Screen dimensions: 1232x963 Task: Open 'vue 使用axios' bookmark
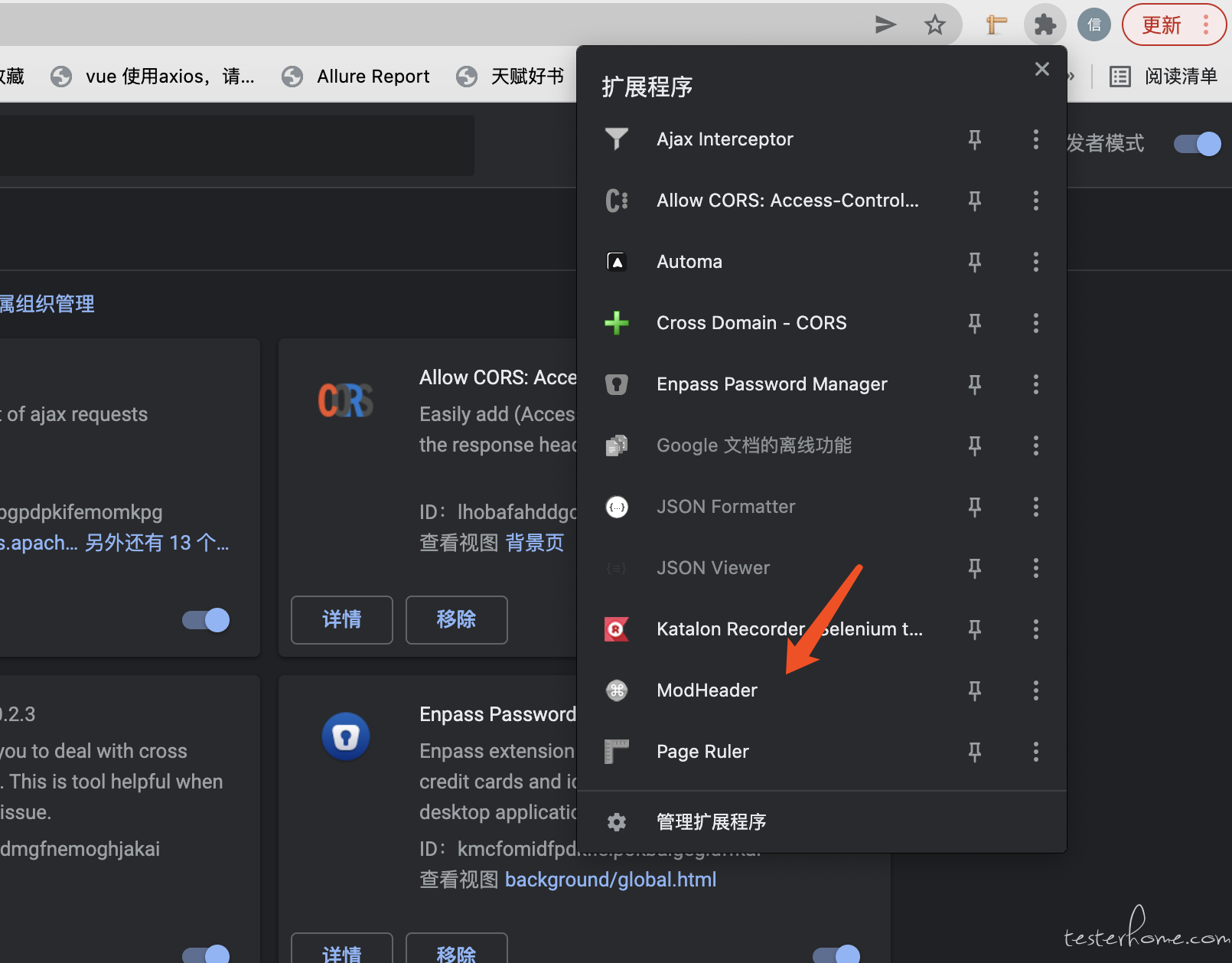[153, 77]
